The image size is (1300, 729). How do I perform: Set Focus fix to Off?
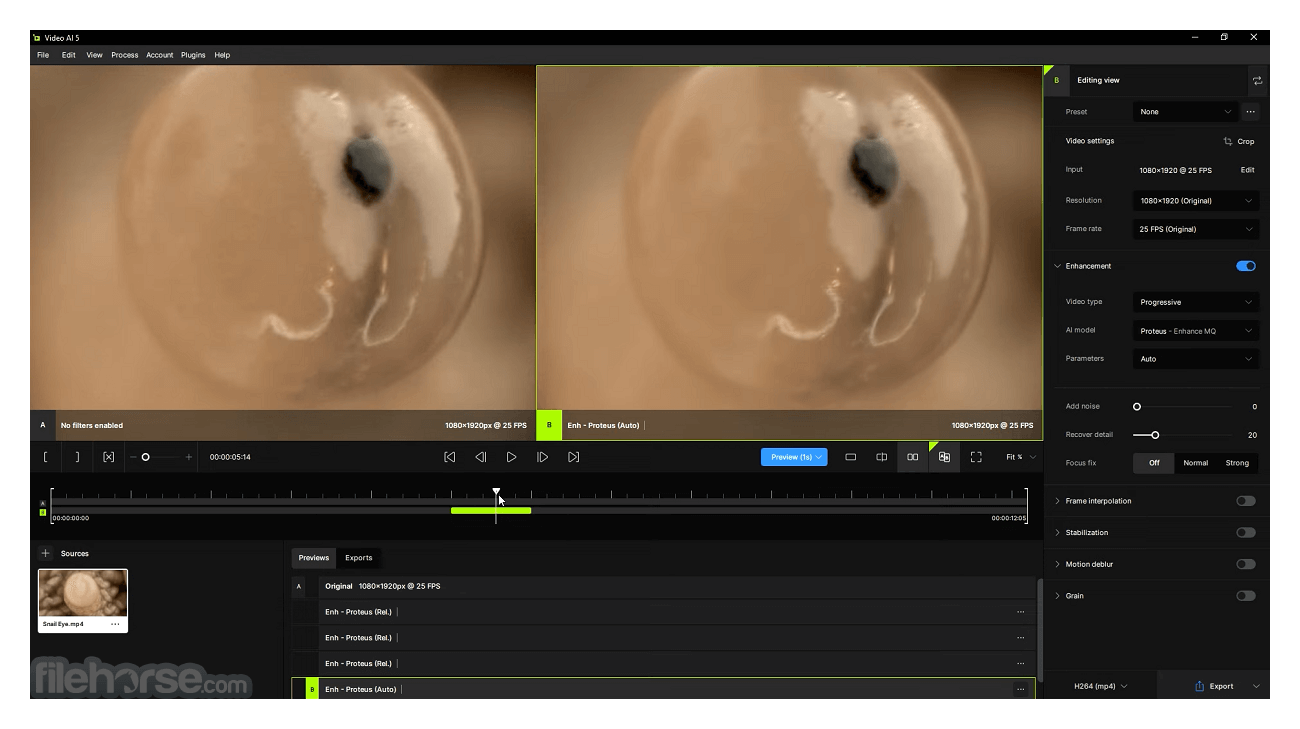[x=1154, y=463]
